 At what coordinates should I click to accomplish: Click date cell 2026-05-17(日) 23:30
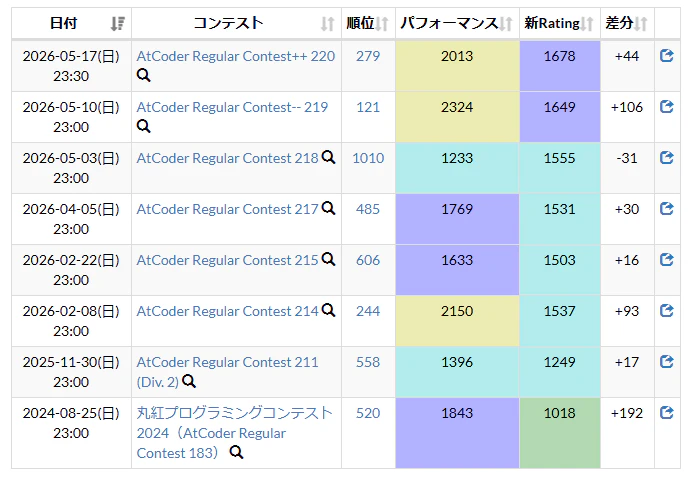click(71, 66)
